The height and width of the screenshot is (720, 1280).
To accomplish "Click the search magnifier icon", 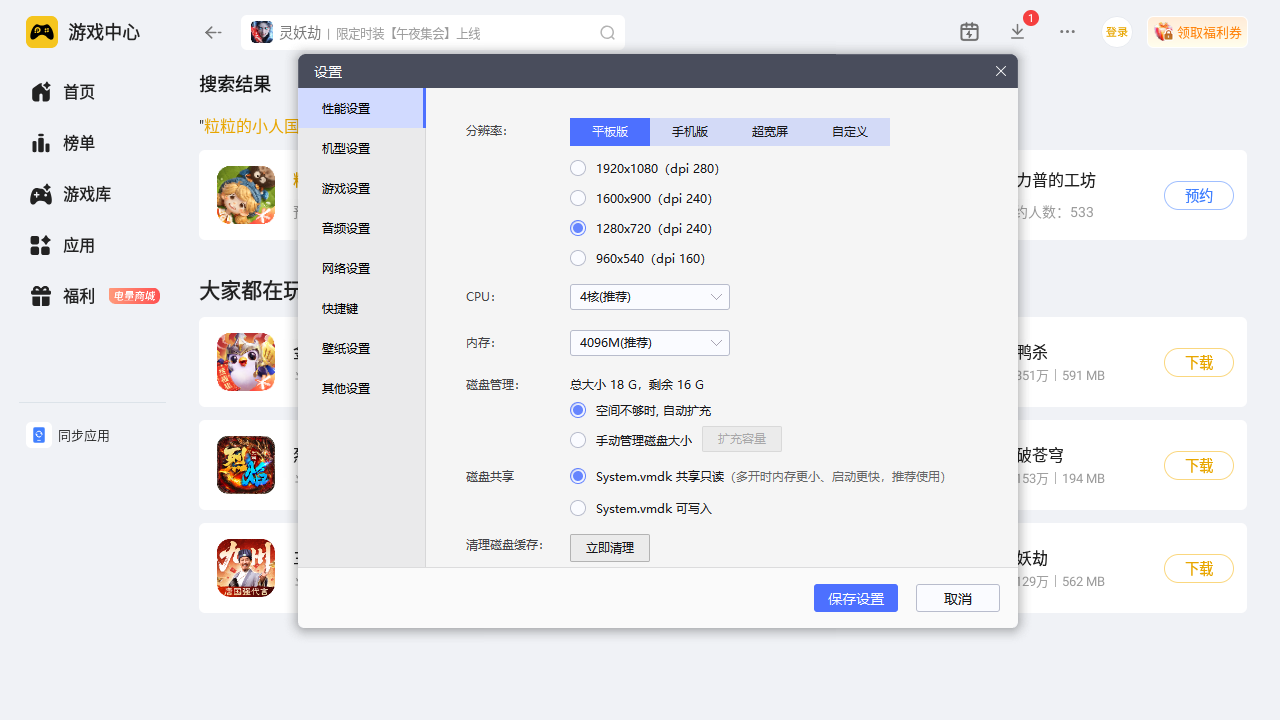I will click(607, 33).
